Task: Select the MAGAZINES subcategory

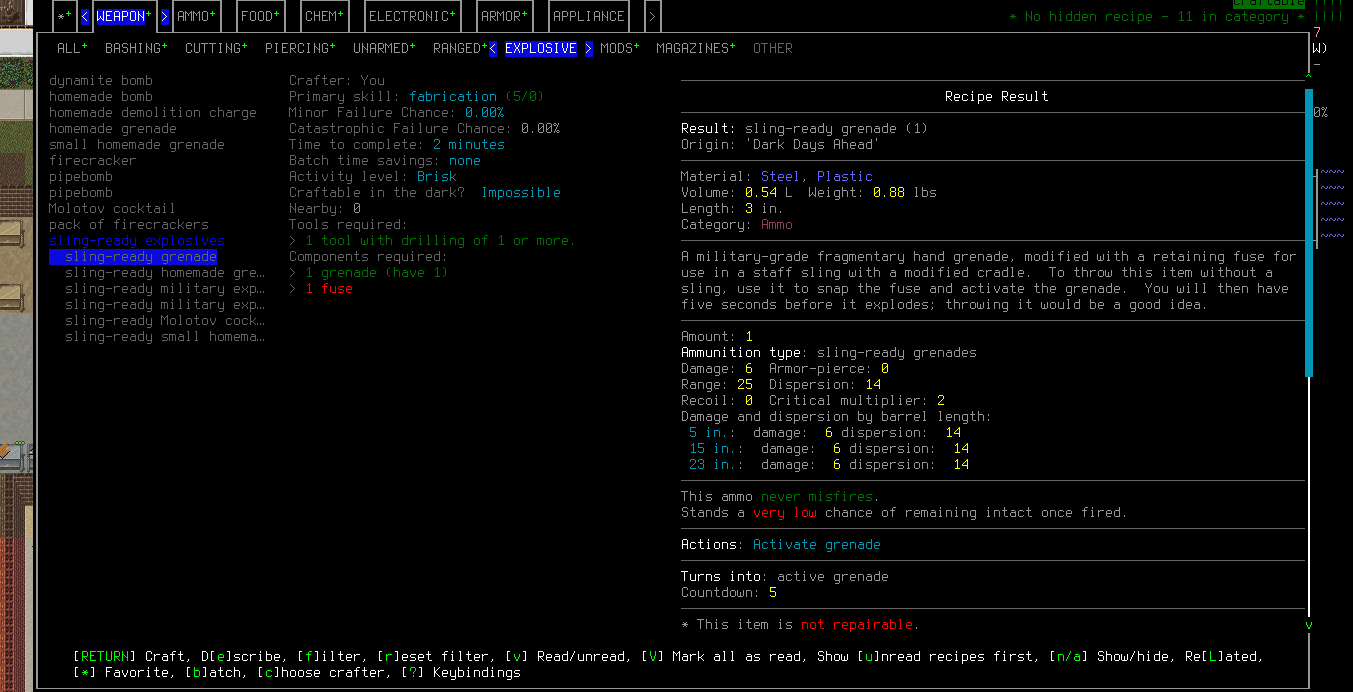Action: (696, 48)
